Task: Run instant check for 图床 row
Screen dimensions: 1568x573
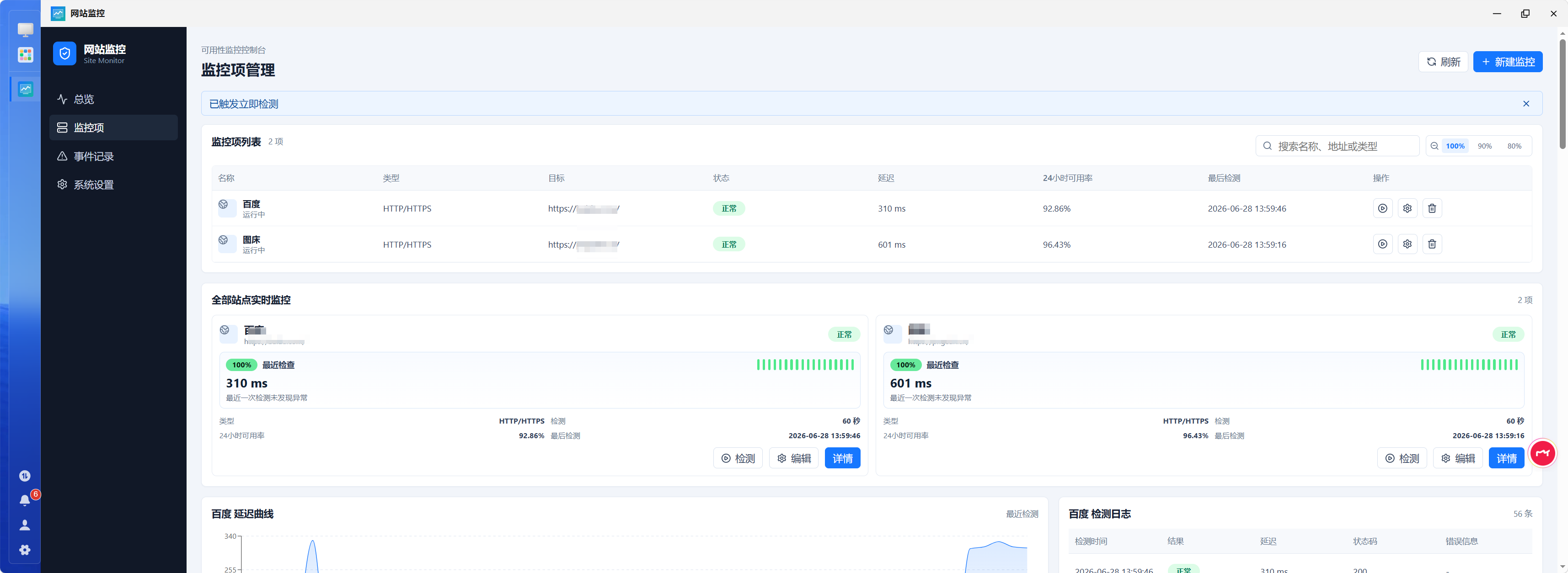Action: [1382, 244]
